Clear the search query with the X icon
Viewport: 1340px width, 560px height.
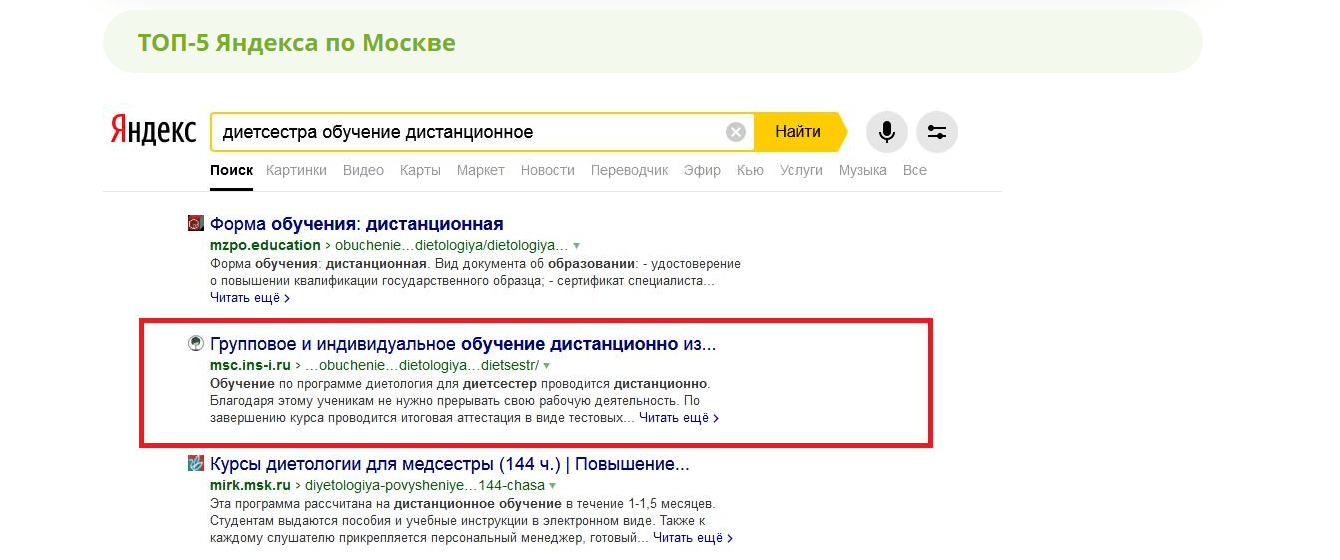point(736,132)
